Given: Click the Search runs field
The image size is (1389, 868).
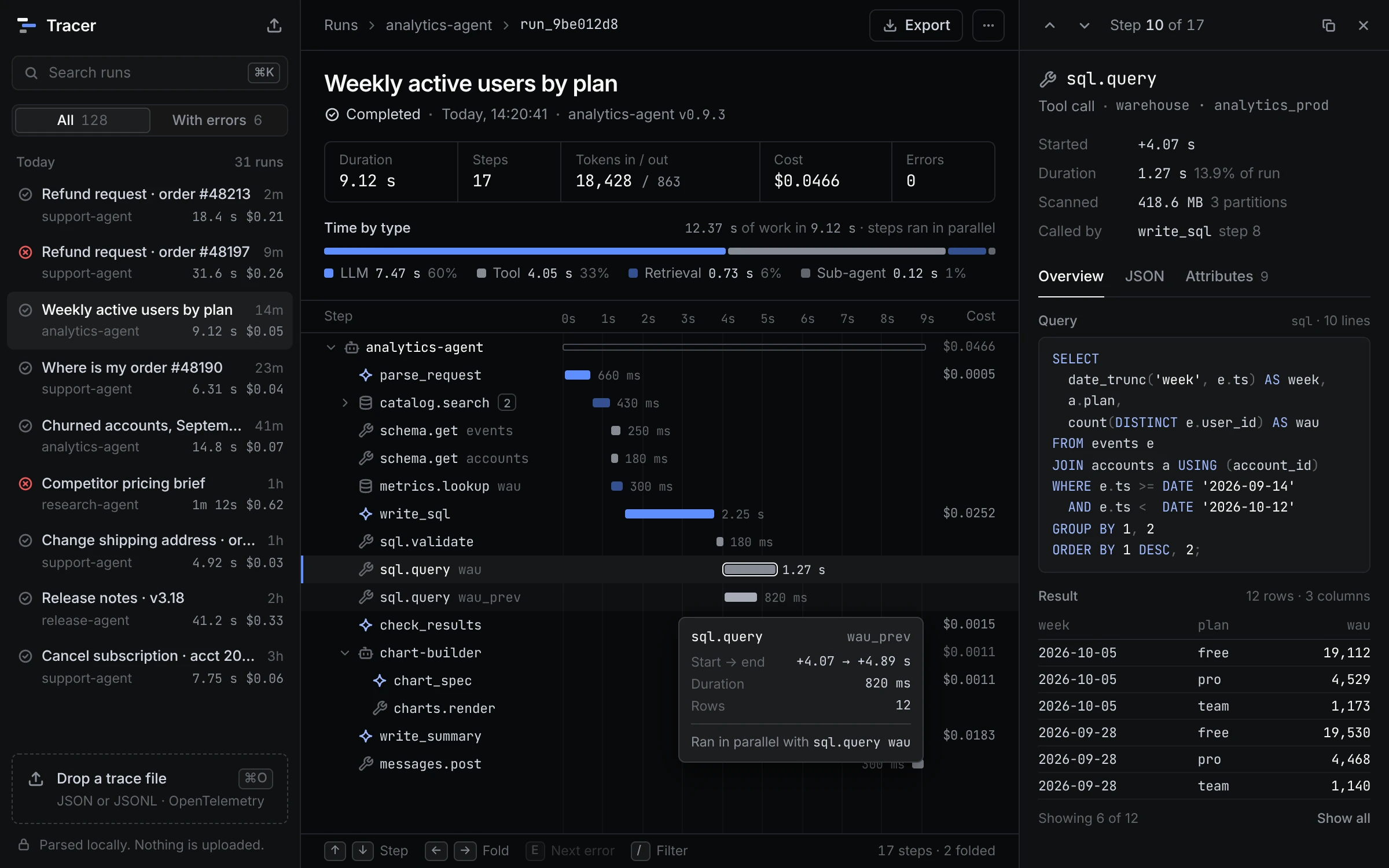Looking at the screenshot, I should click(150, 73).
